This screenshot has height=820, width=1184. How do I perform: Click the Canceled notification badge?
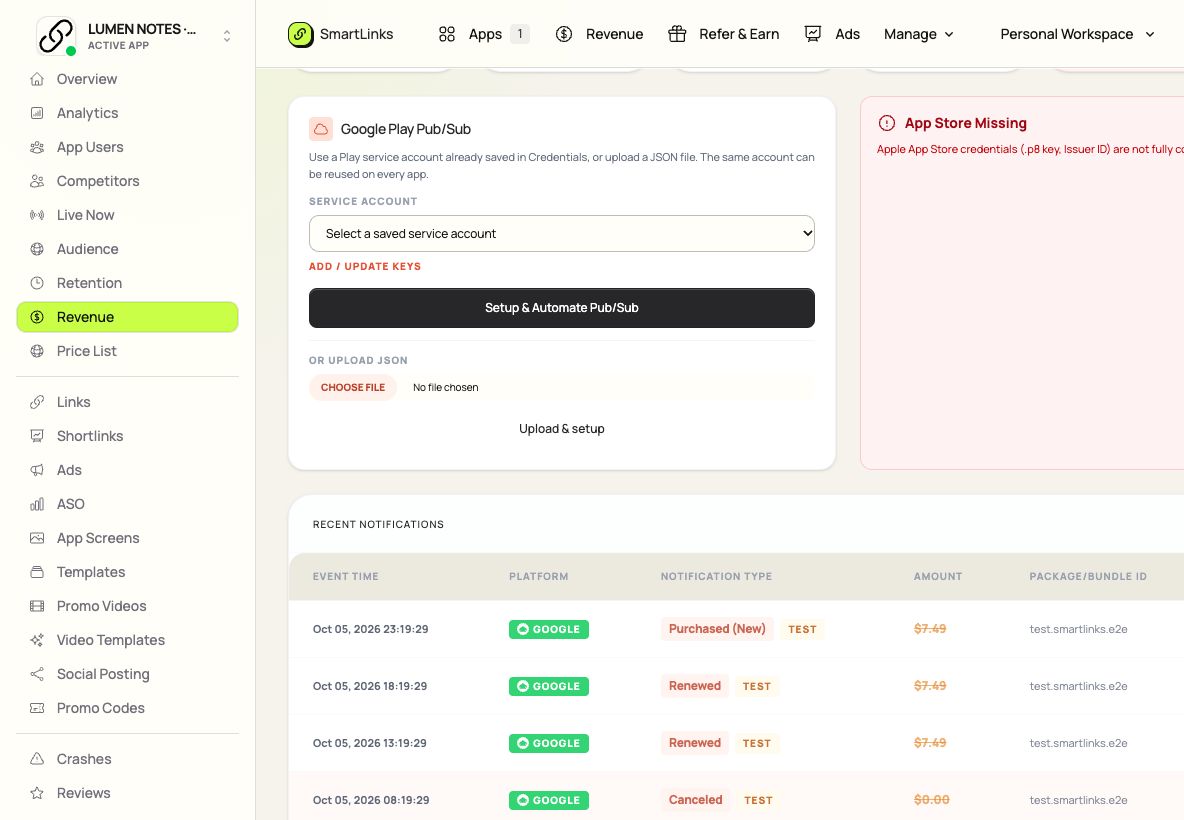pos(695,800)
